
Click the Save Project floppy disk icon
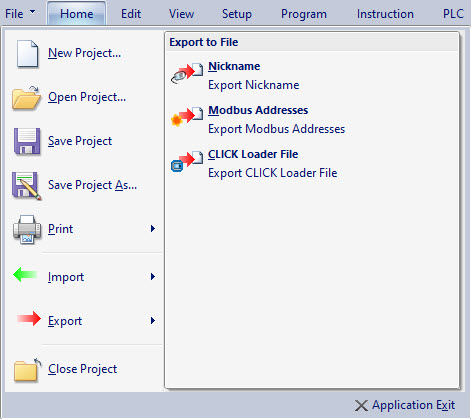point(27,141)
